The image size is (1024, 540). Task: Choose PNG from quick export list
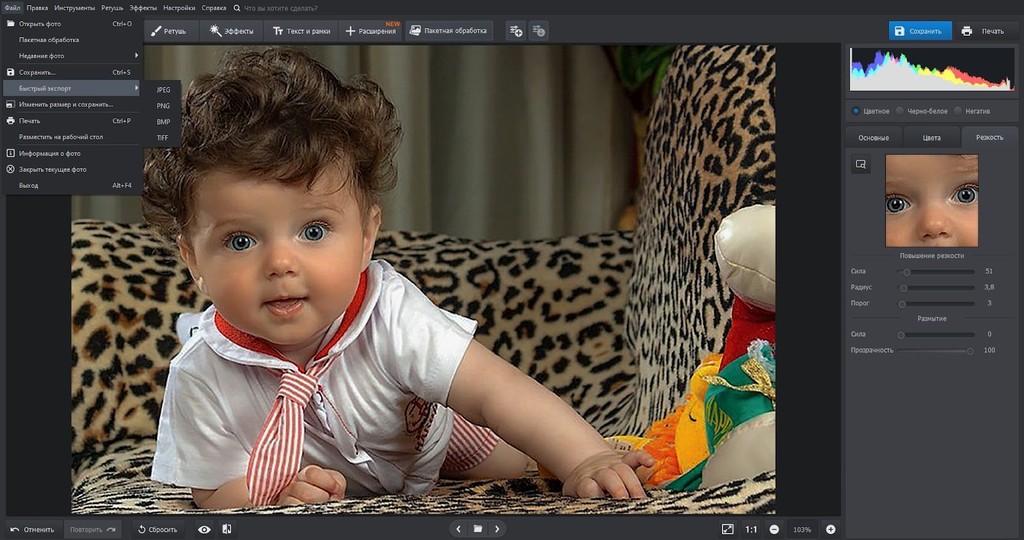click(x=163, y=105)
